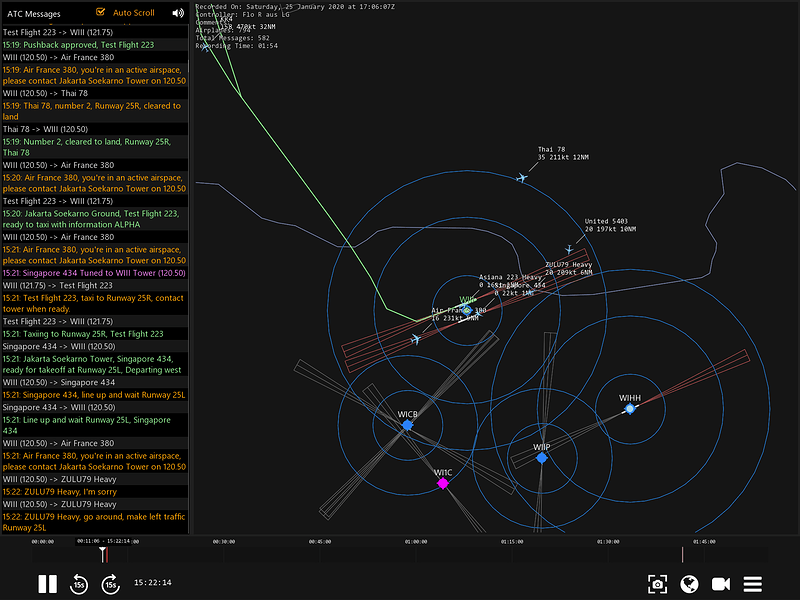Click 'Singapore 434 -> WIII (120.50)' above ready for takeoff
The height and width of the screenshot is (600, 800).
(x=94, y=346)
